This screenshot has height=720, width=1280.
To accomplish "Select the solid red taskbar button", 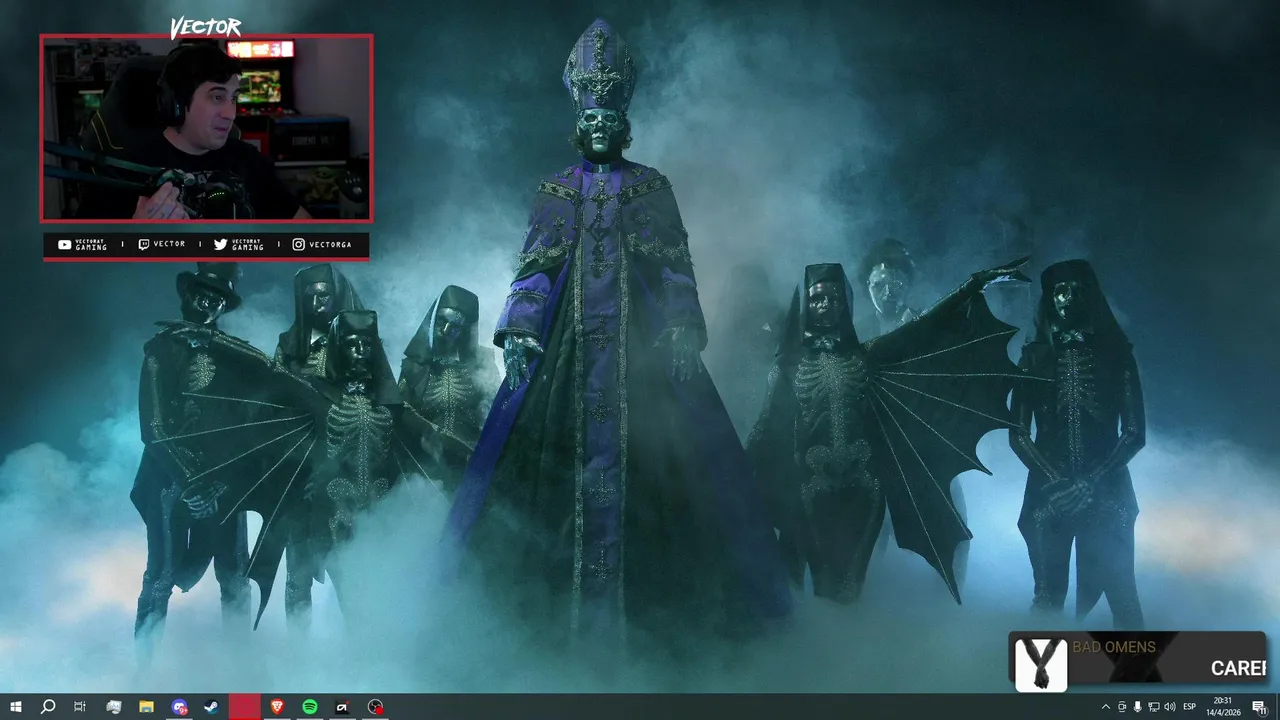I will click(244, 707).
